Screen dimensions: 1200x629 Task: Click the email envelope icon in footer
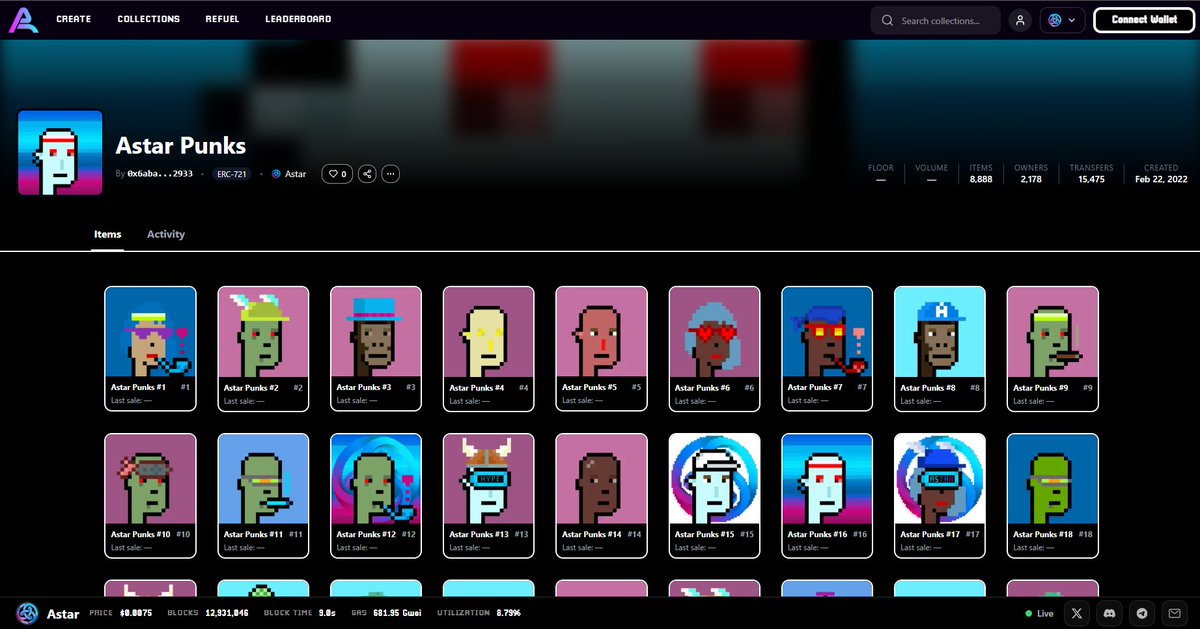click(1176, 613)
